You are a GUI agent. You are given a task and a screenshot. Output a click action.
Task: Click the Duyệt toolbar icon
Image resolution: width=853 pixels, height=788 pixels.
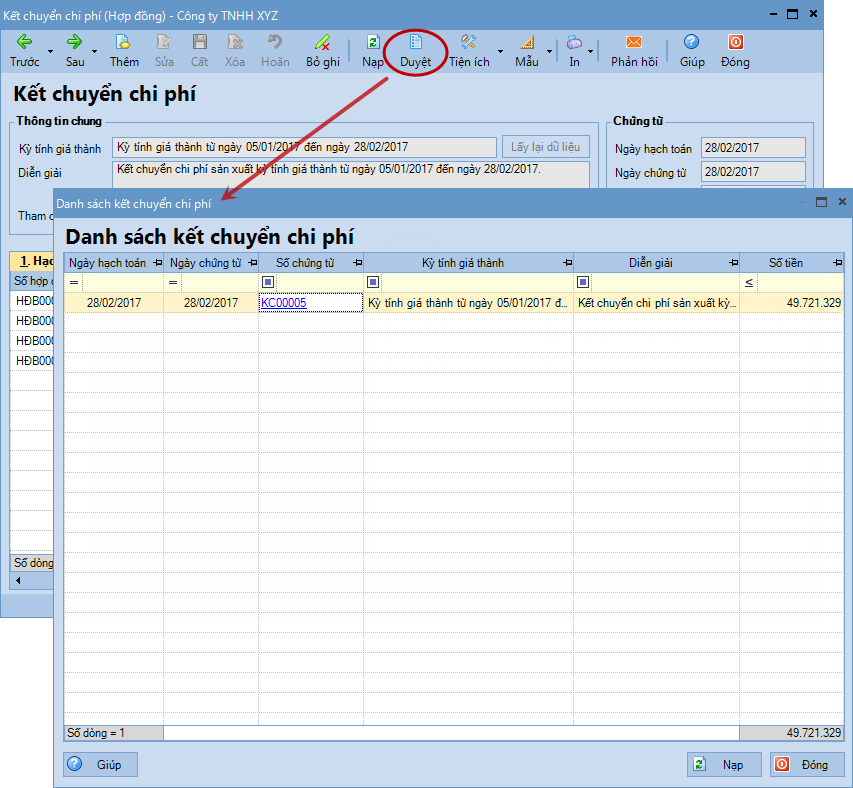pyautogui.click(x=416, y=42)
